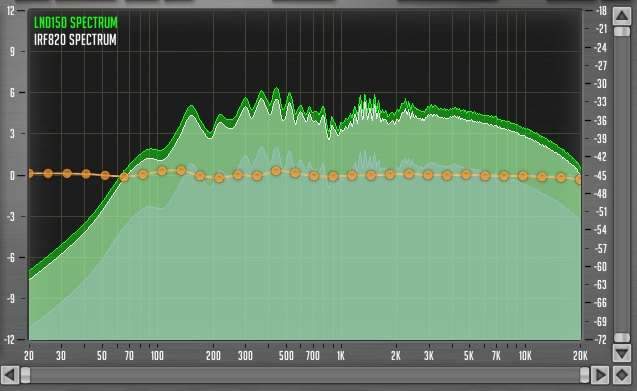The width and height of the screenshot is (637, 391).
Task: Click the 12 dB gain axis label
Action: [x=11, y=10]
